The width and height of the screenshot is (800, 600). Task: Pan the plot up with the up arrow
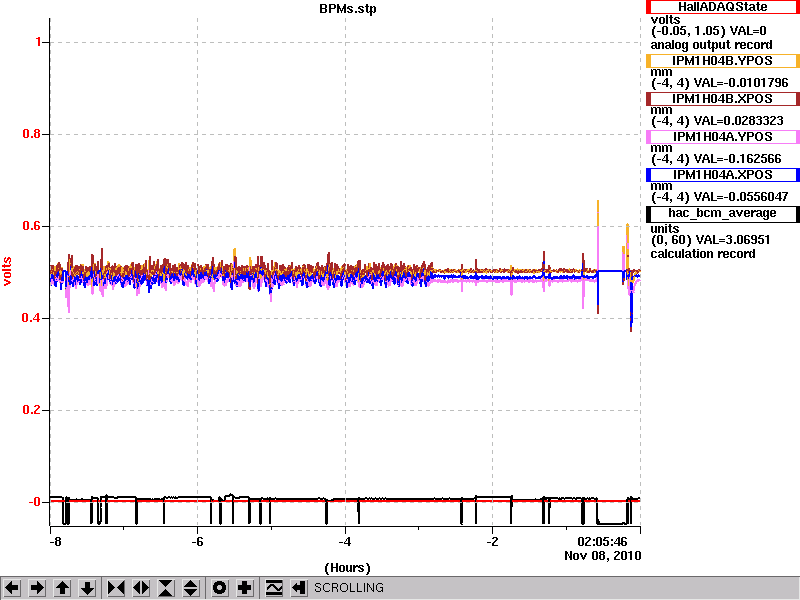coord(62,588)
